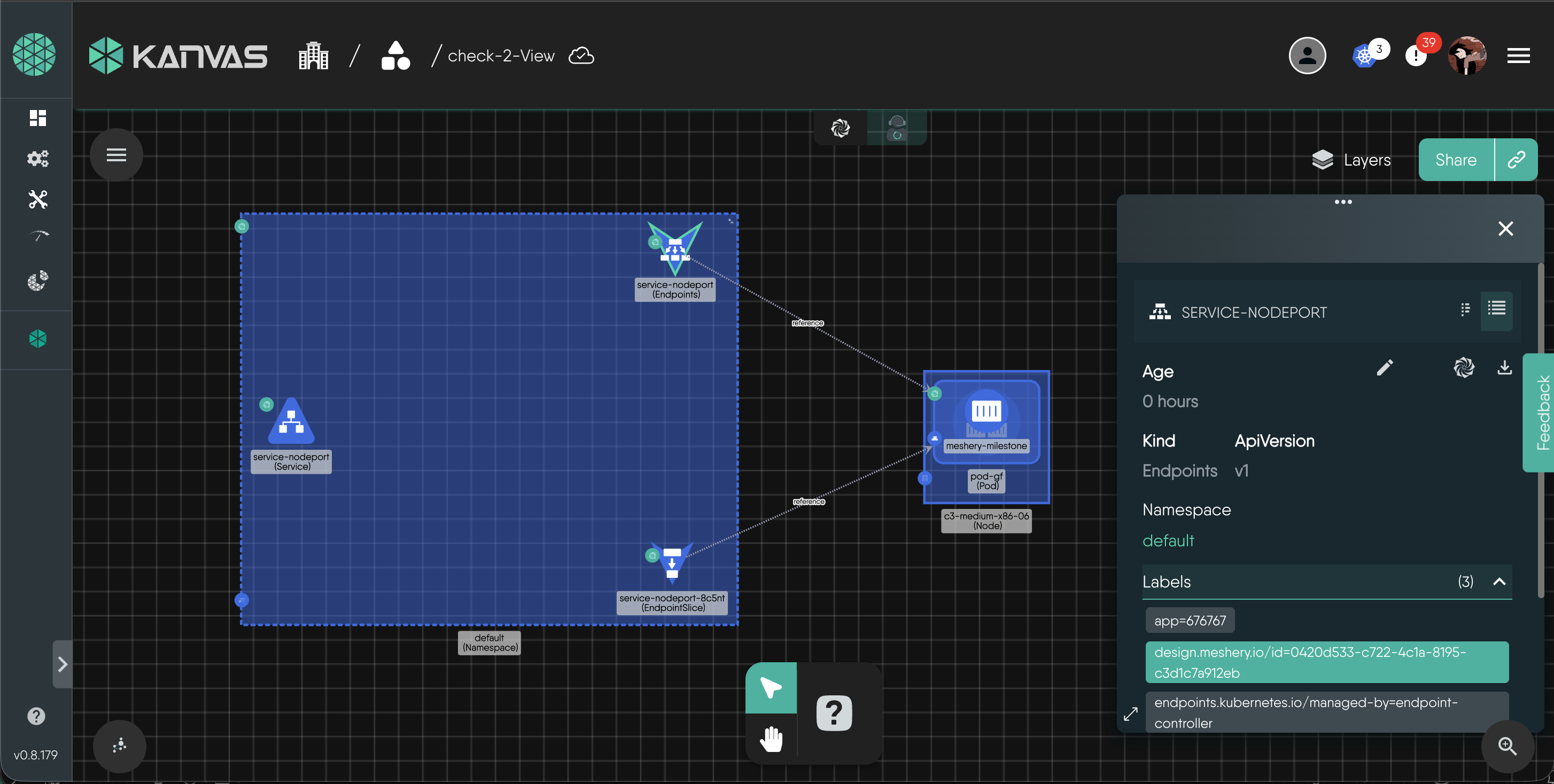
Task: Click service-nodeport Service node on canvas
Action: pos(291,422)
